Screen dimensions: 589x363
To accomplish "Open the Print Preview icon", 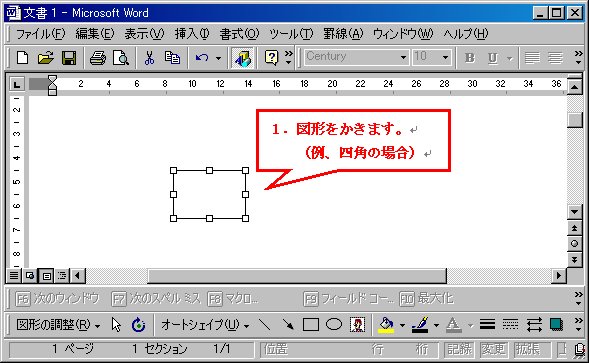I will coord(121,57).
